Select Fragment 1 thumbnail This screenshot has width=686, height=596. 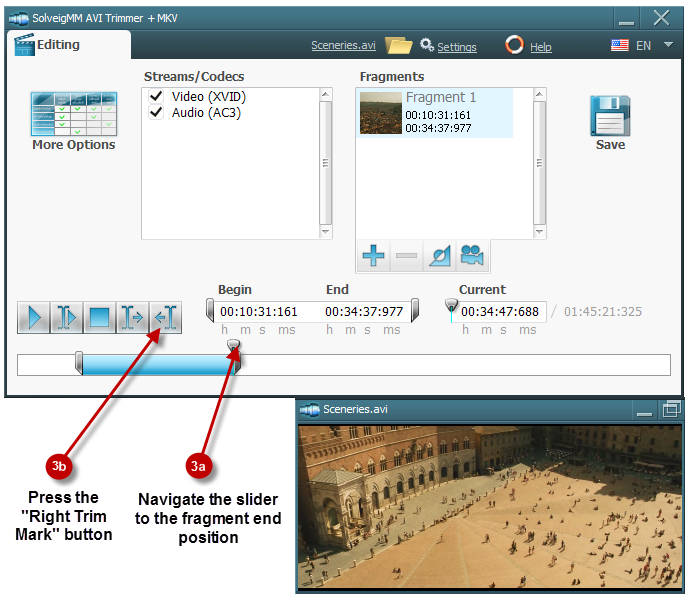coord(381,113)
